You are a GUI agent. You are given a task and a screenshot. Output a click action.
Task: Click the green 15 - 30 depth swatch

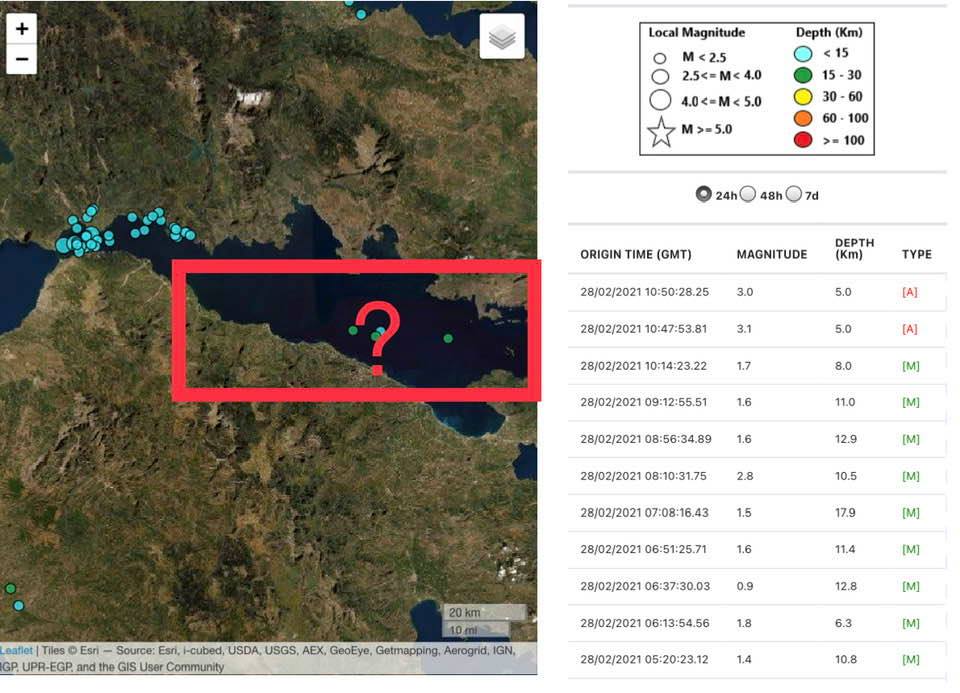point(803,75)
